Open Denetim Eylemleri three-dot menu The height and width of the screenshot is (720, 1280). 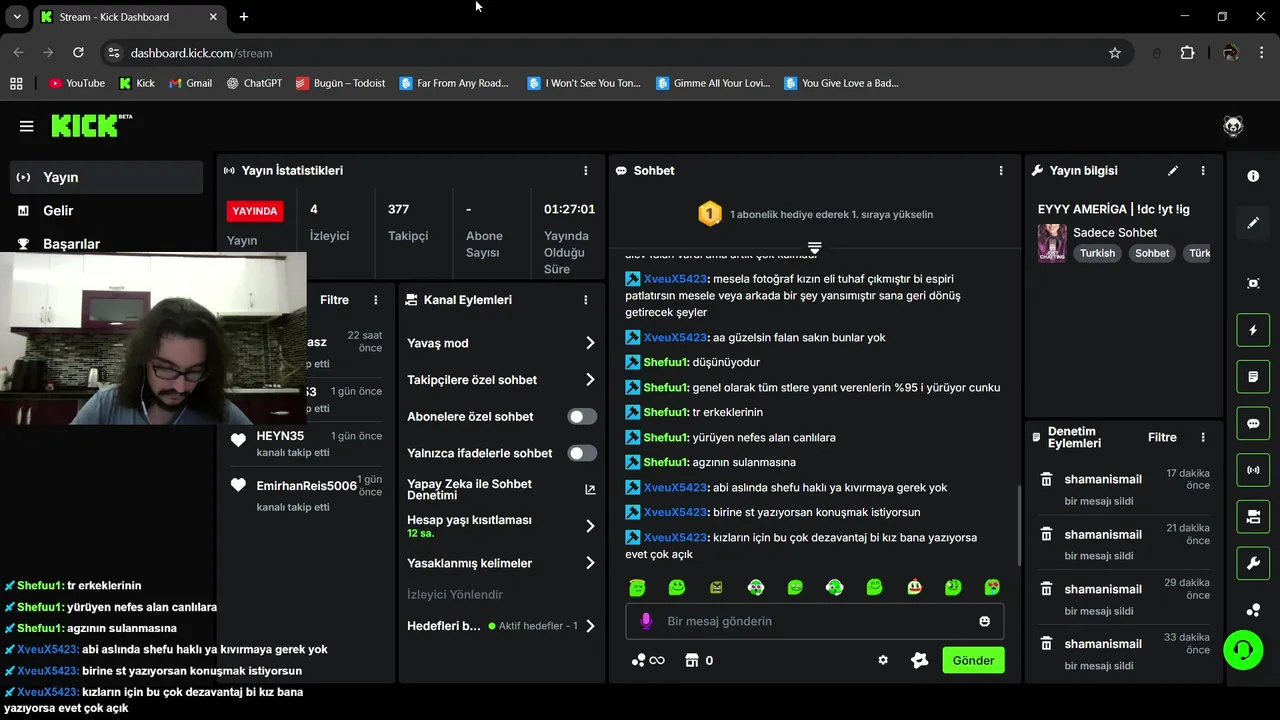(x=1203, y=437)
